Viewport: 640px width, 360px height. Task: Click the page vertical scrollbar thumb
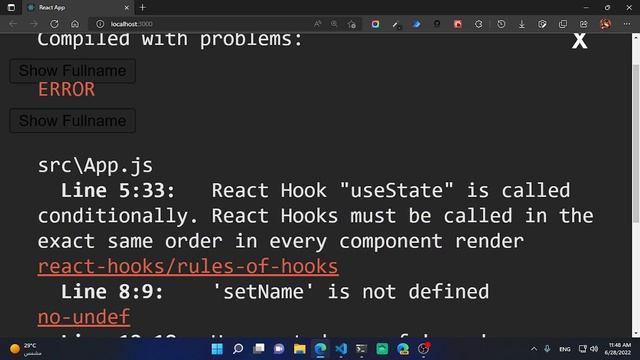pos(636,143)
